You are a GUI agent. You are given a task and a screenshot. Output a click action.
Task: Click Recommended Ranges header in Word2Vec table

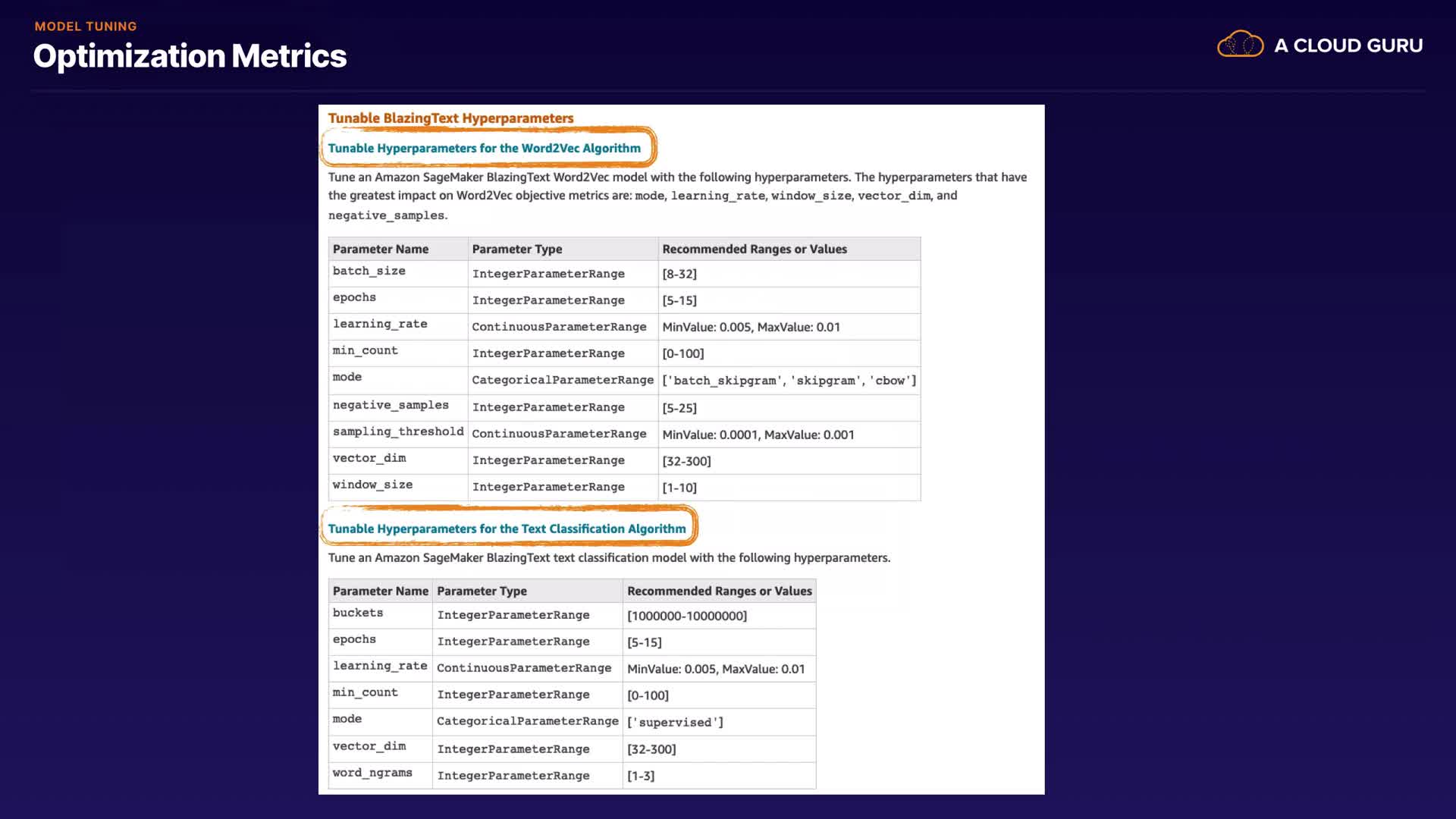[x=754, y=249]
